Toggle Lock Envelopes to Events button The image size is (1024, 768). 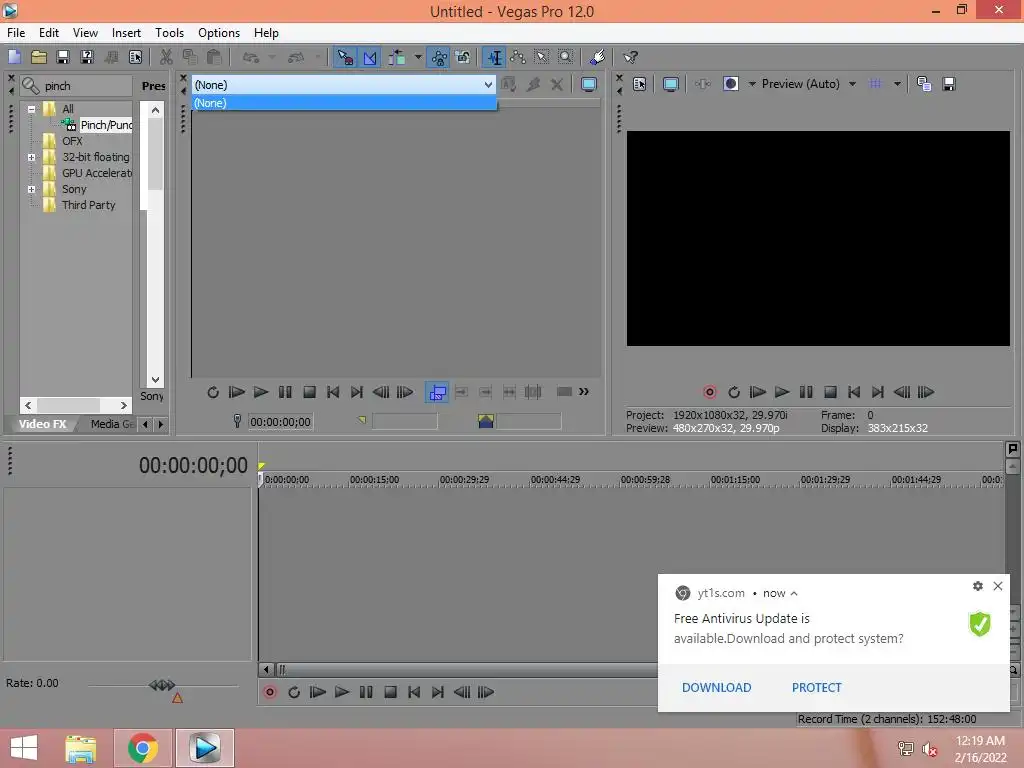[439, 57]
